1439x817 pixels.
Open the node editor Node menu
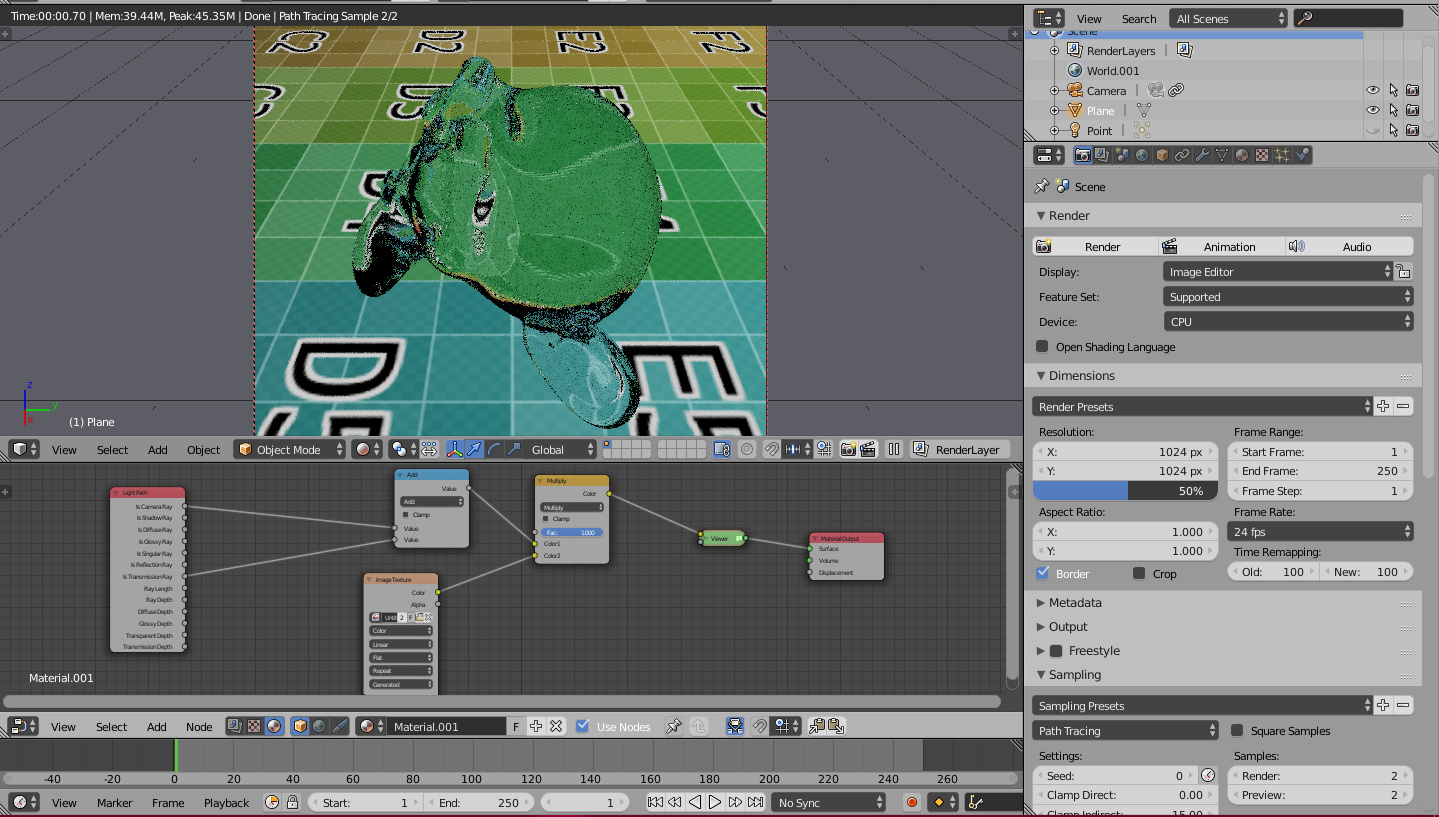coord(199,726)
